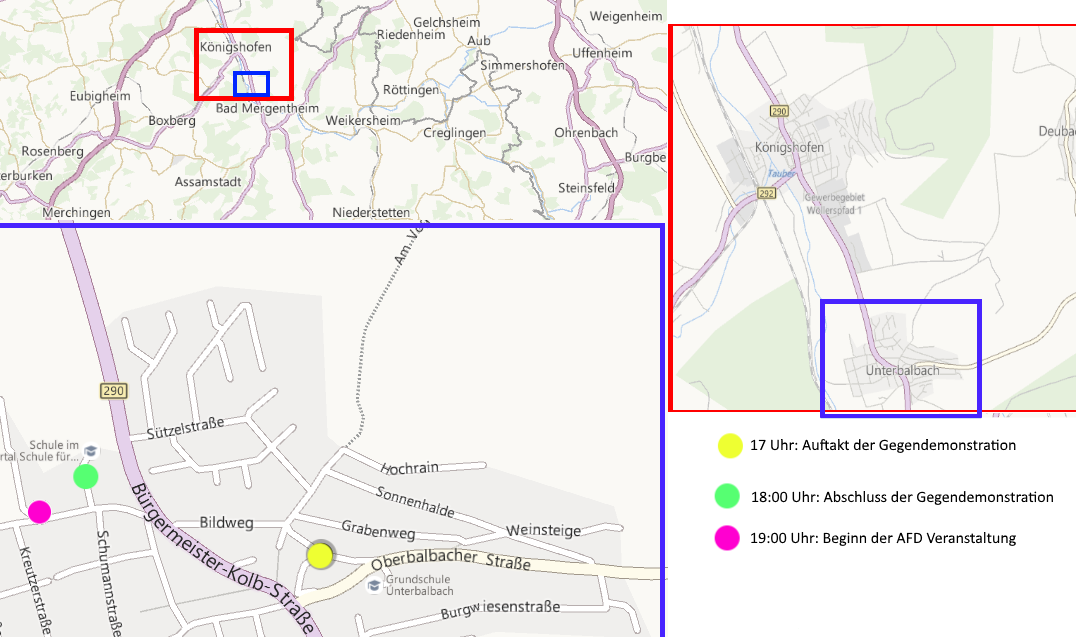This screenshot has height=637, width=1076.
Task: Click the 292 road shield near Königshofen
Action: (x=767, y=193)
